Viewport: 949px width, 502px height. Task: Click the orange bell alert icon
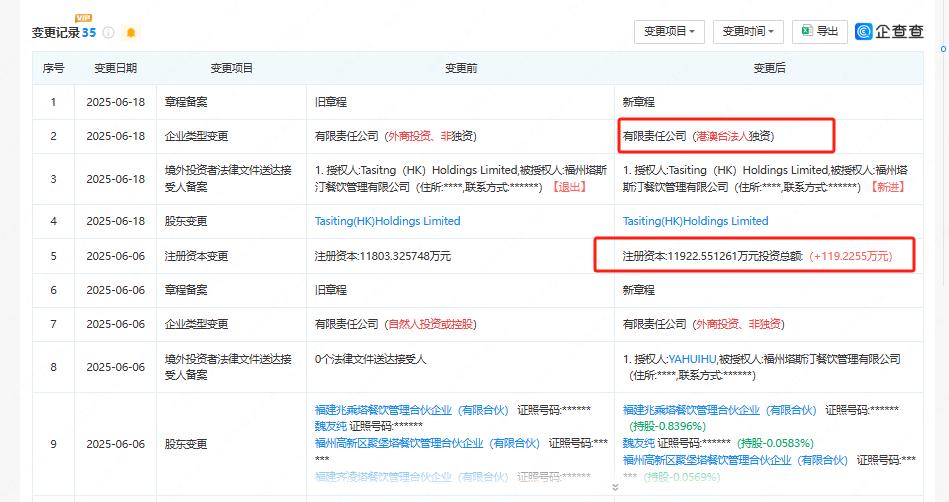[131, 33]
